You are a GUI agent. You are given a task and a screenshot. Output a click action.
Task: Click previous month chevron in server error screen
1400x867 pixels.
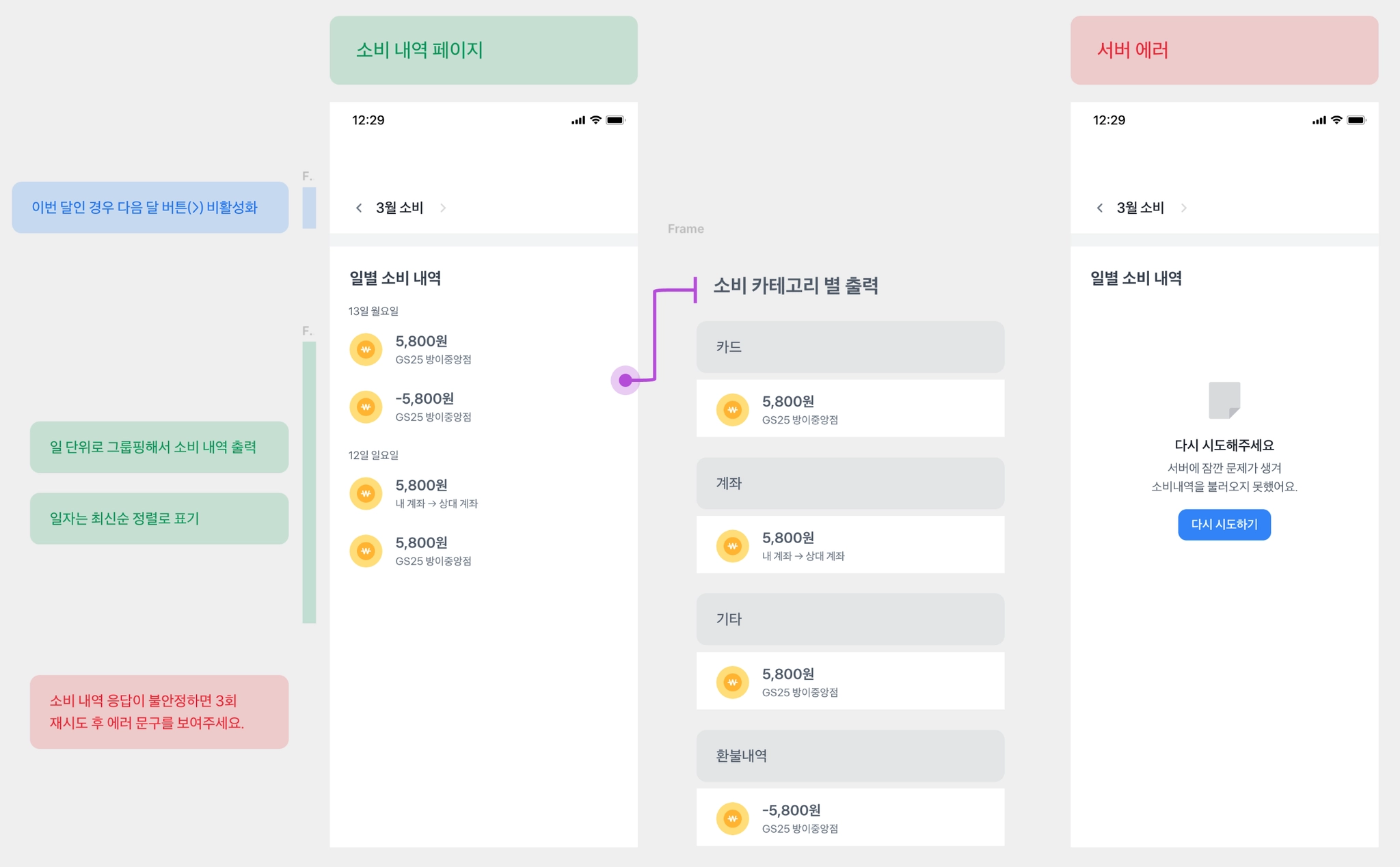pos(1099,208)
